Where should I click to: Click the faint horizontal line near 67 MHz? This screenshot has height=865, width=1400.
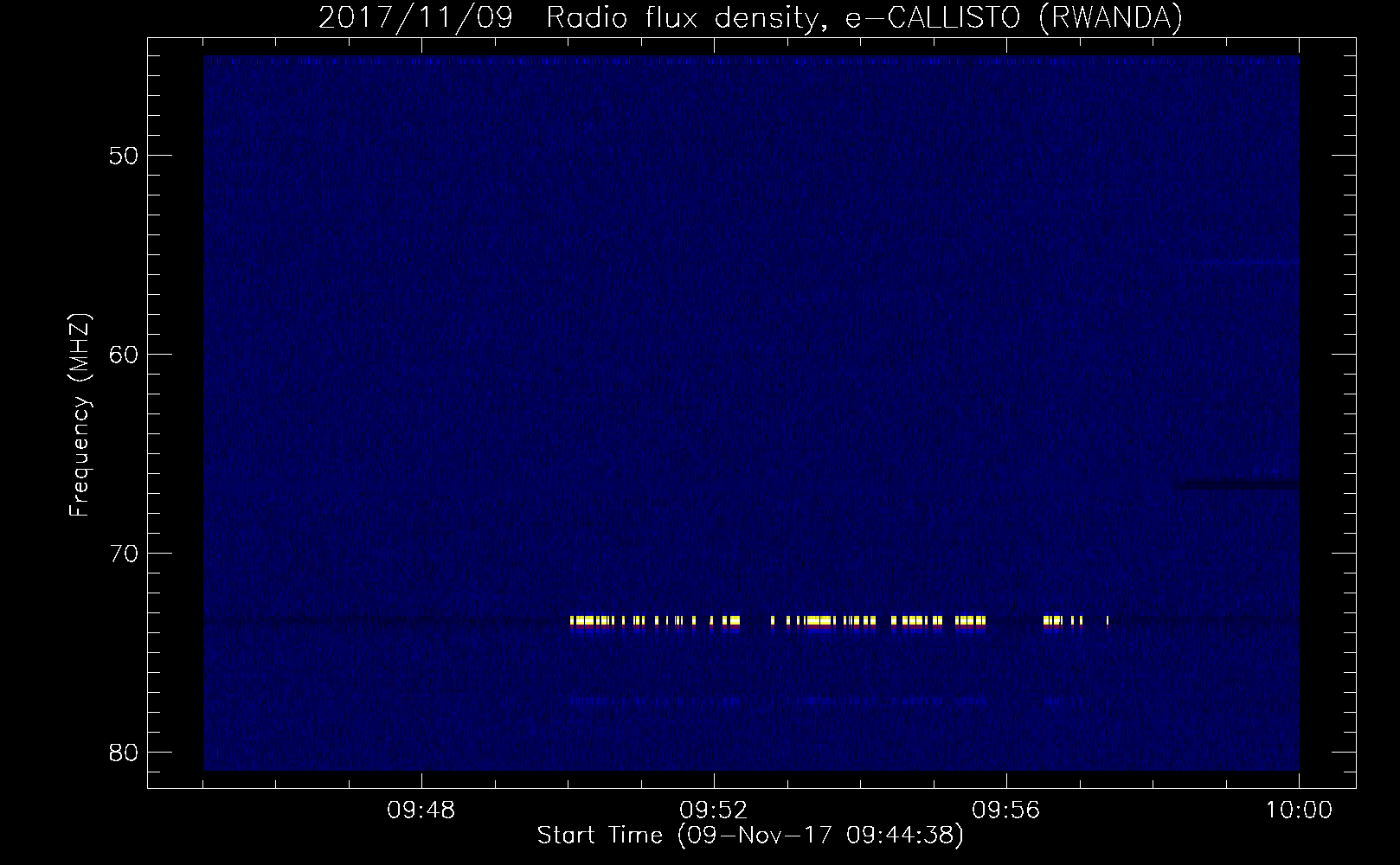1236,484
